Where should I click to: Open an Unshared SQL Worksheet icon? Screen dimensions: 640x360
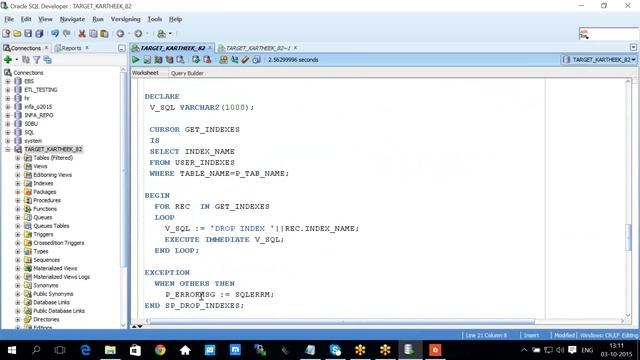tap(223, 60)
